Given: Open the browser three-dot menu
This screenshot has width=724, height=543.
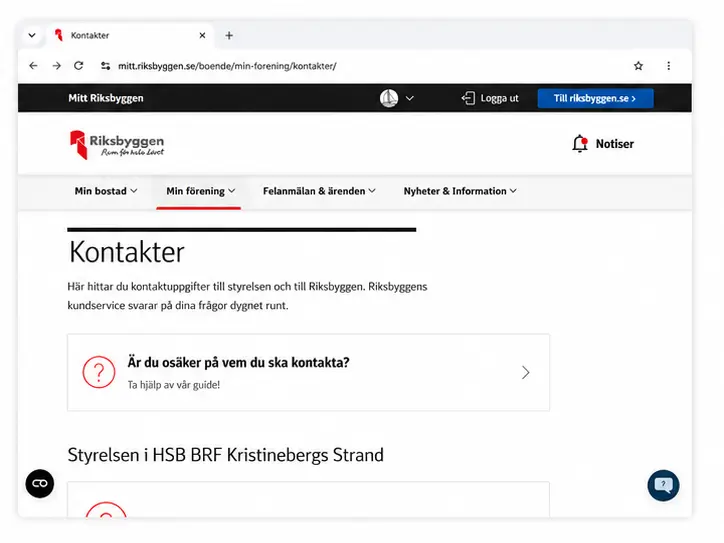Looking at the screenshot, I should coord(669,66).
